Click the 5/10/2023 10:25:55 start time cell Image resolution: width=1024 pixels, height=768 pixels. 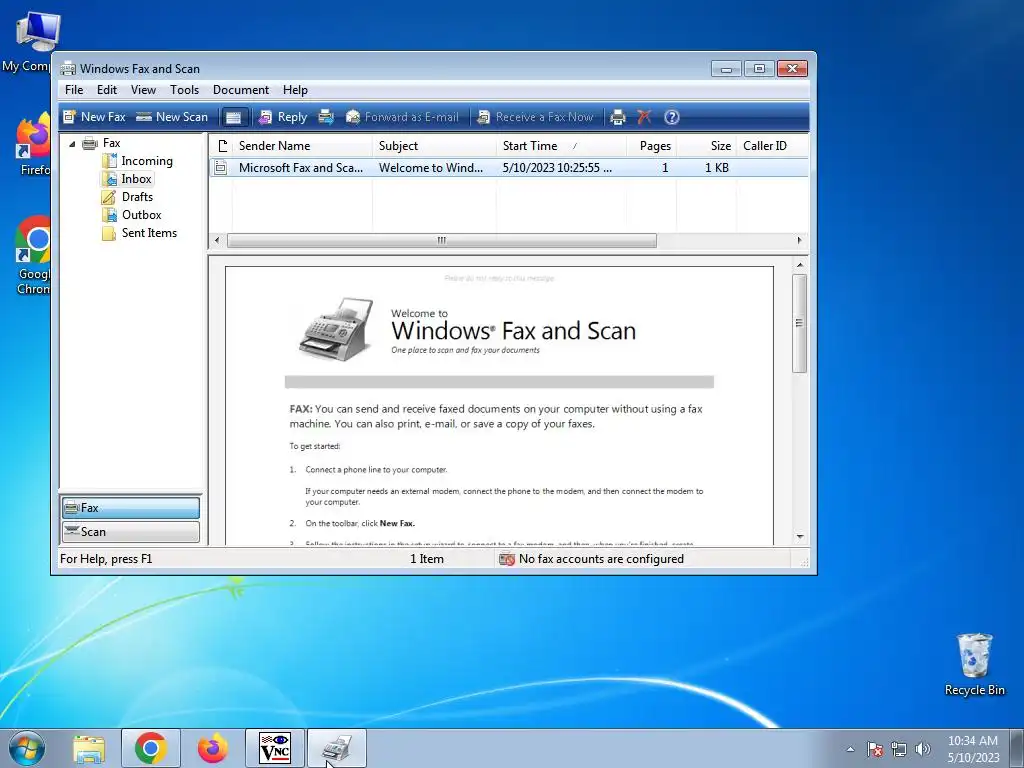point(557,168)
